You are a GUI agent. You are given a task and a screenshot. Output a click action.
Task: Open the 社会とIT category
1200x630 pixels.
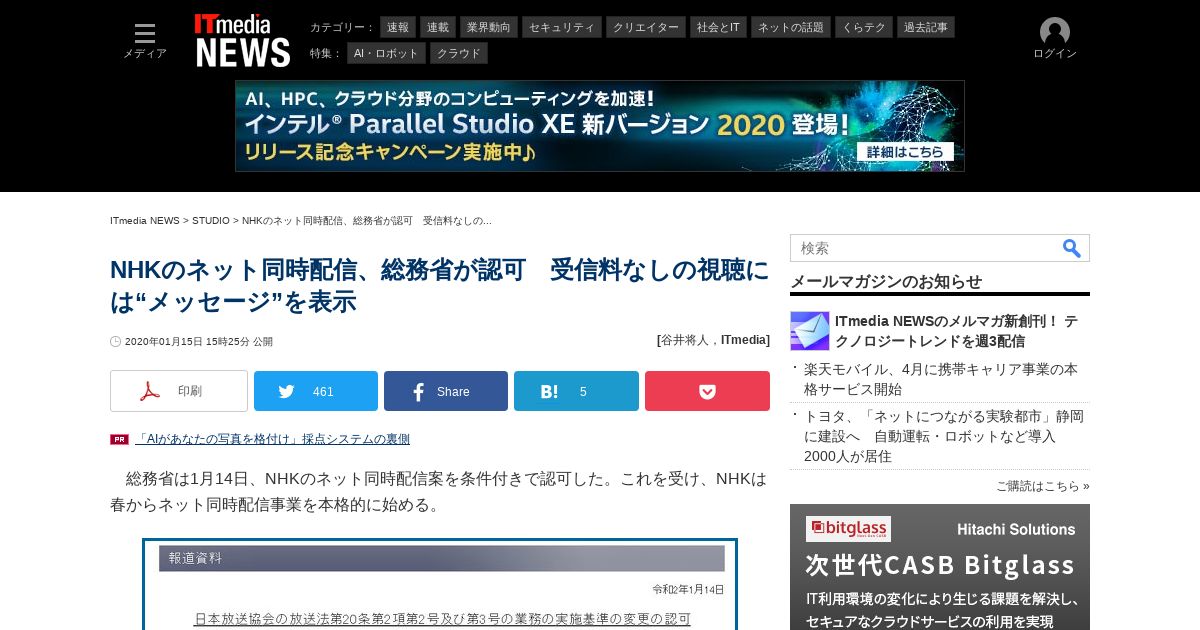pos(718,27)
